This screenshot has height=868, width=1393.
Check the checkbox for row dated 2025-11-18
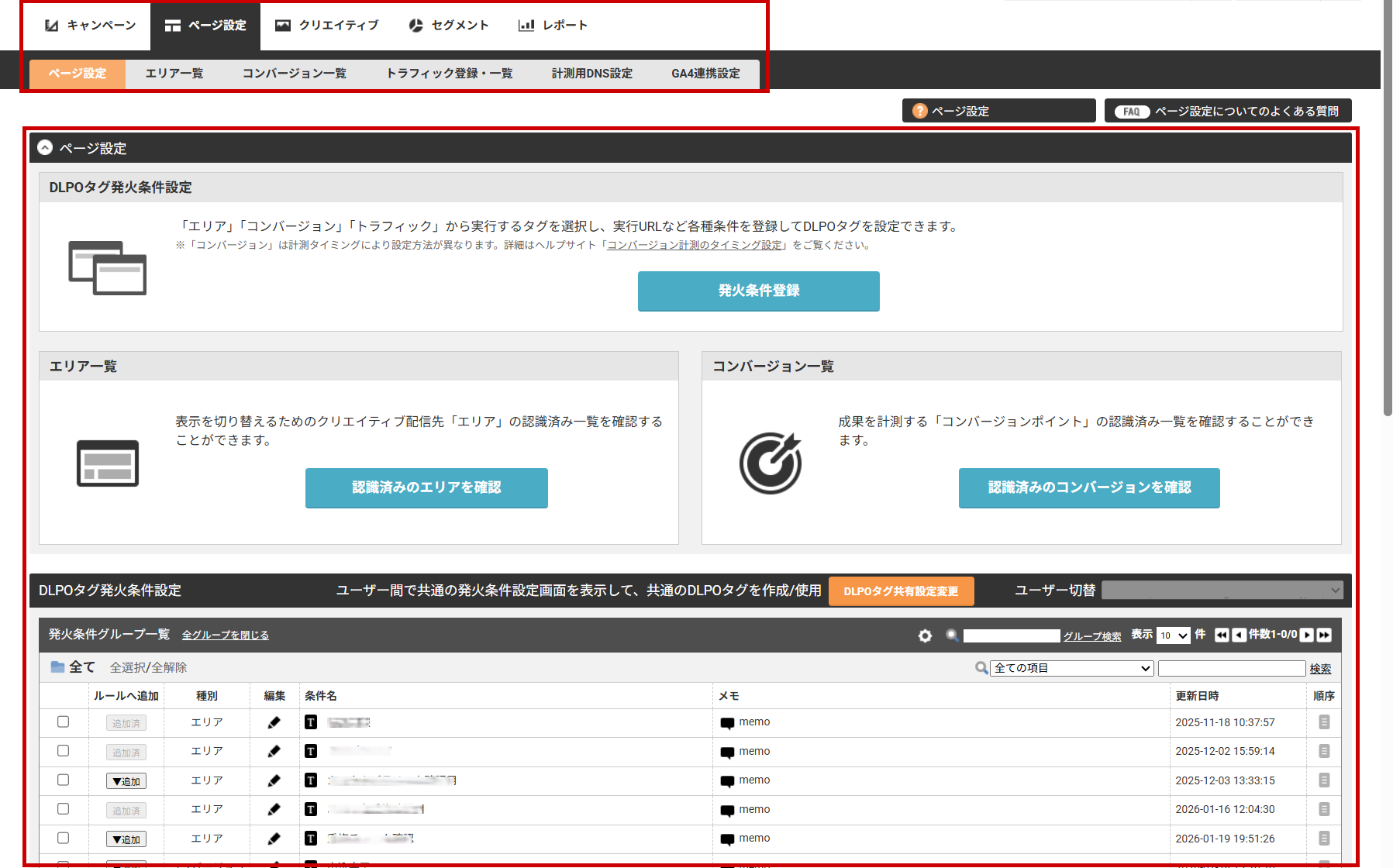tap(64, 722)
